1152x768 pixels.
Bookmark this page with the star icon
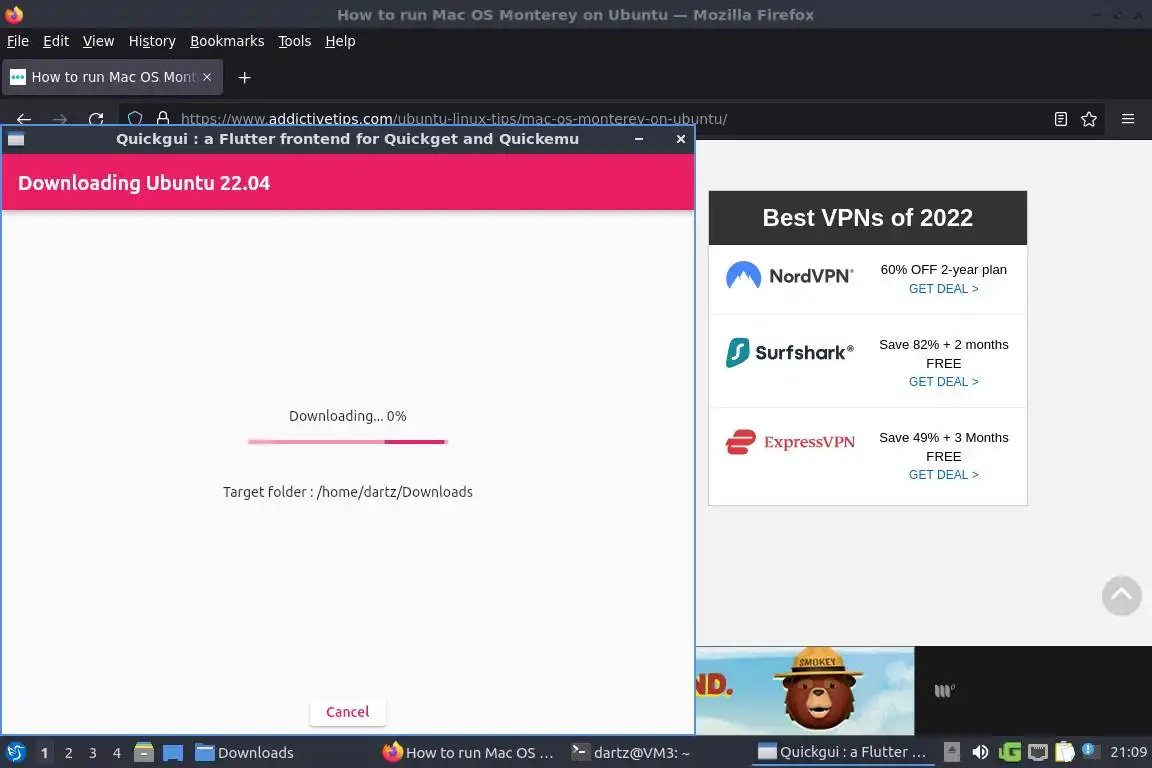click(1089, 119)
